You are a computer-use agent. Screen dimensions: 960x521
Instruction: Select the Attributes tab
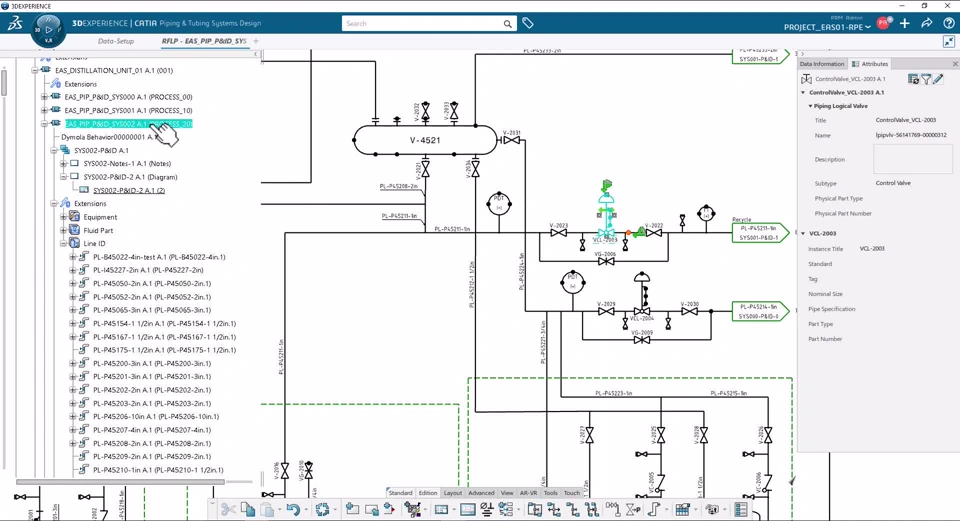[x=870, y=64]
